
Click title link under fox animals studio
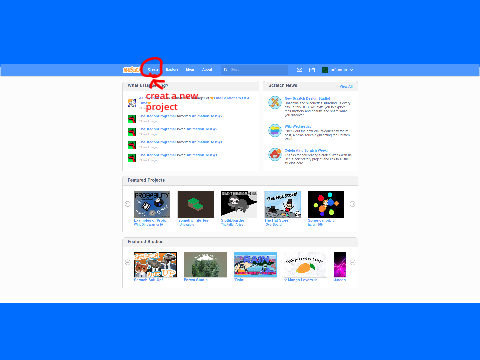pos(149,280)
